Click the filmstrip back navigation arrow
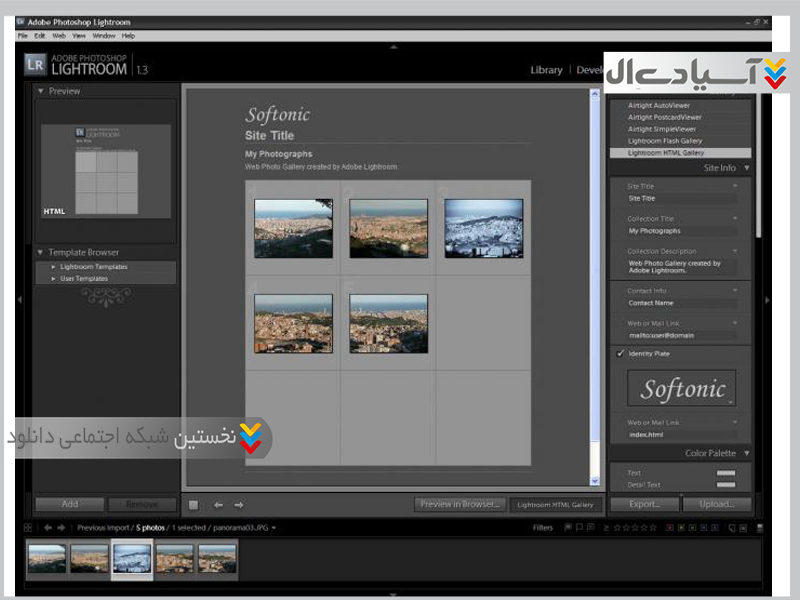This screenshot has height=600, width=800. (x=47, y=527)
